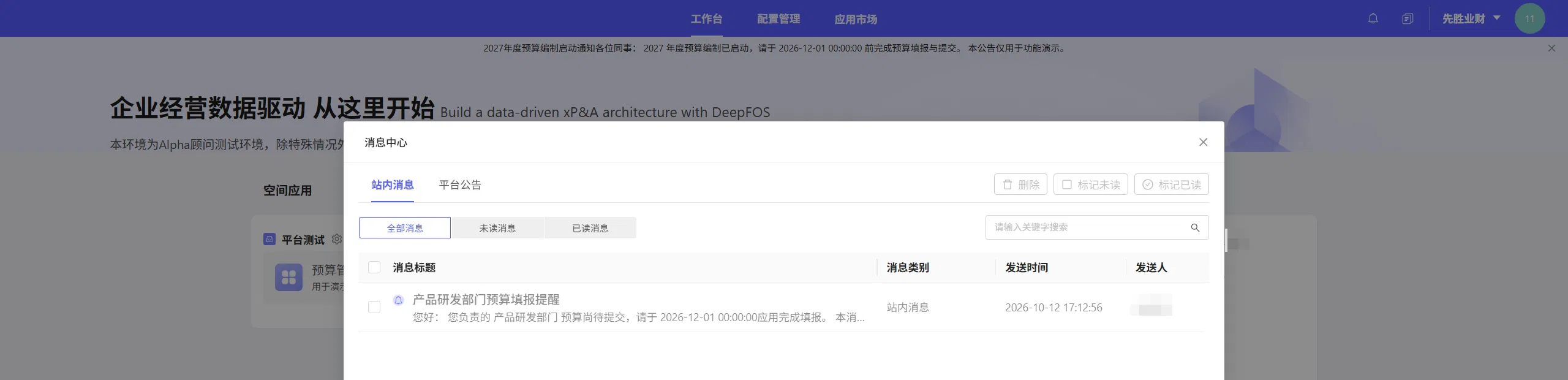Click the green user avatar labeled 11

pyautogui.click(x=1529, y=18)
